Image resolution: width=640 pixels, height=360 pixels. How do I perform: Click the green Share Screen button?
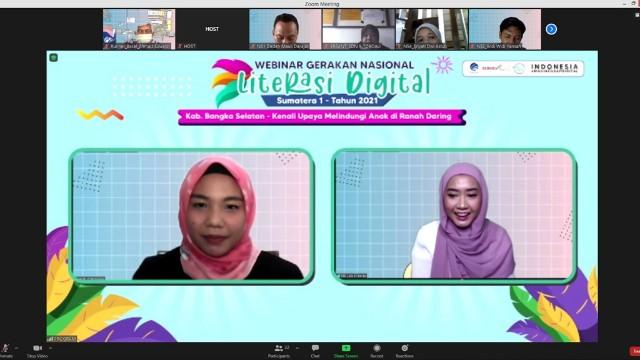tap(346, 351)
